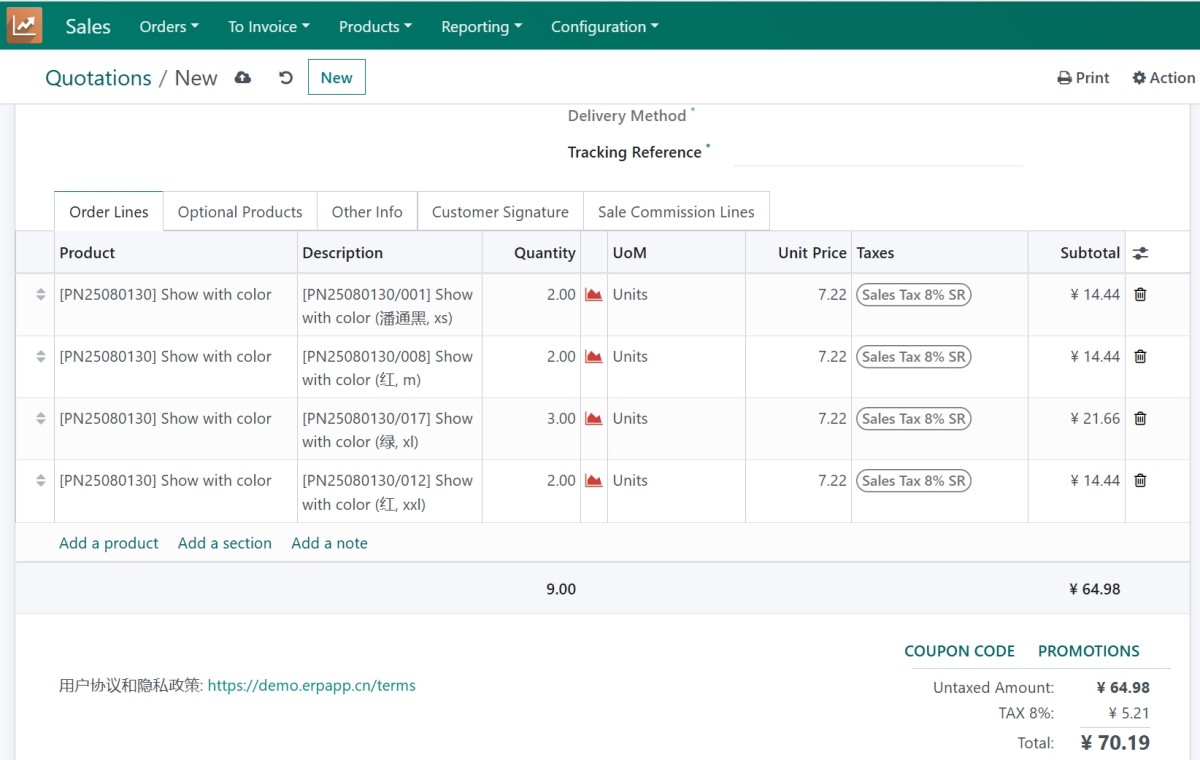This screenshot has width=1200, height=760.
Task: Click the Sales app logo icon
Action: pos(24,25)
